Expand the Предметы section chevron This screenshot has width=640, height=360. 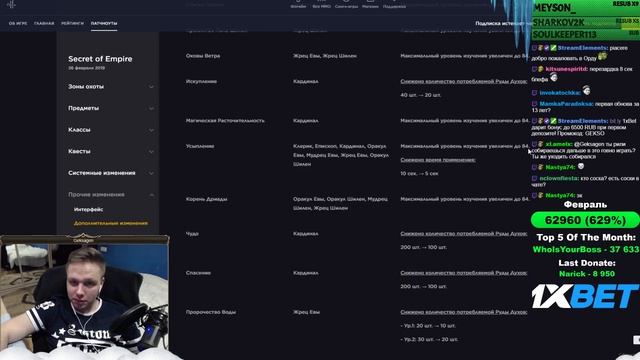151,109
